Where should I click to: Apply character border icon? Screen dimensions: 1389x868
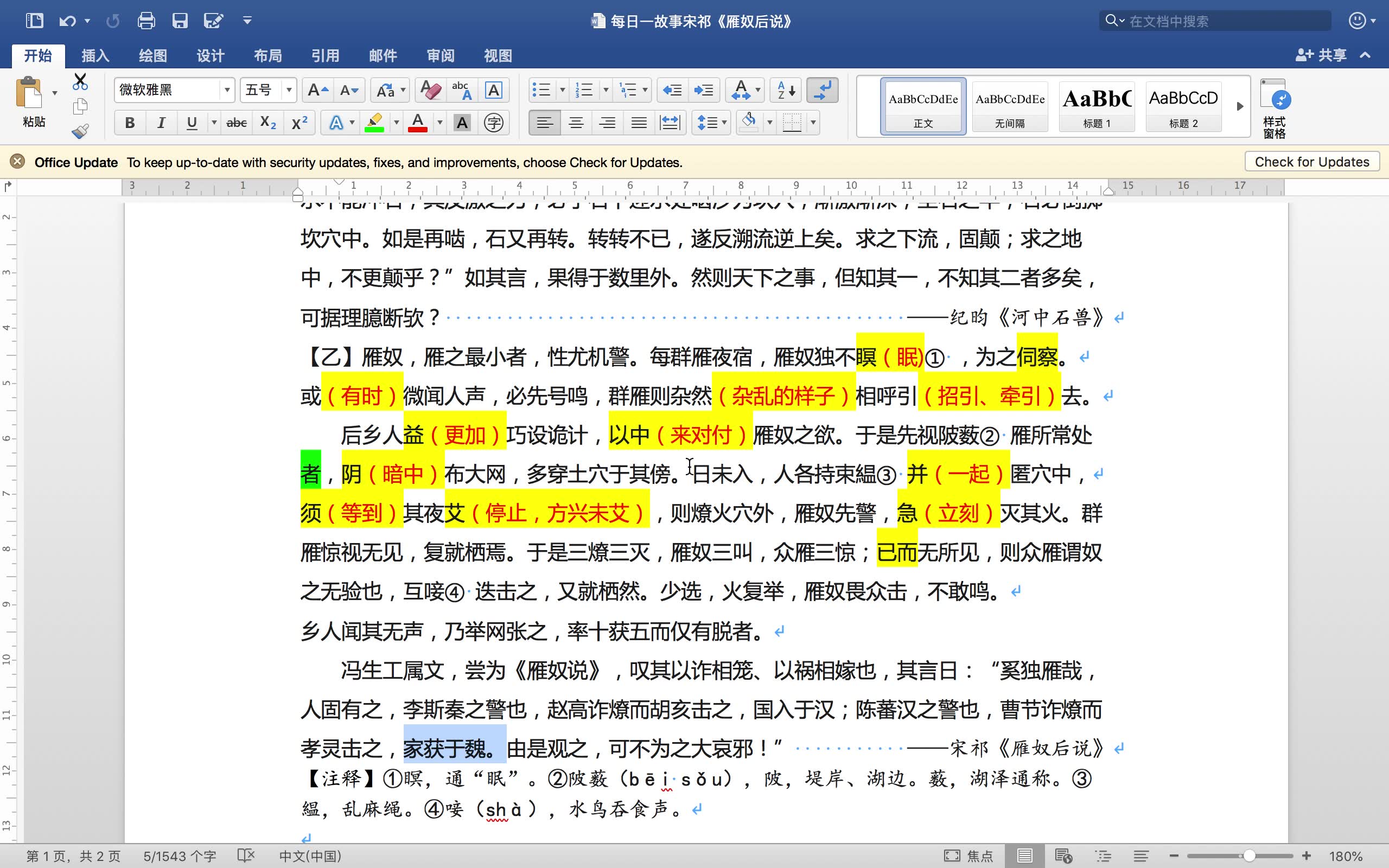[494, 90]
